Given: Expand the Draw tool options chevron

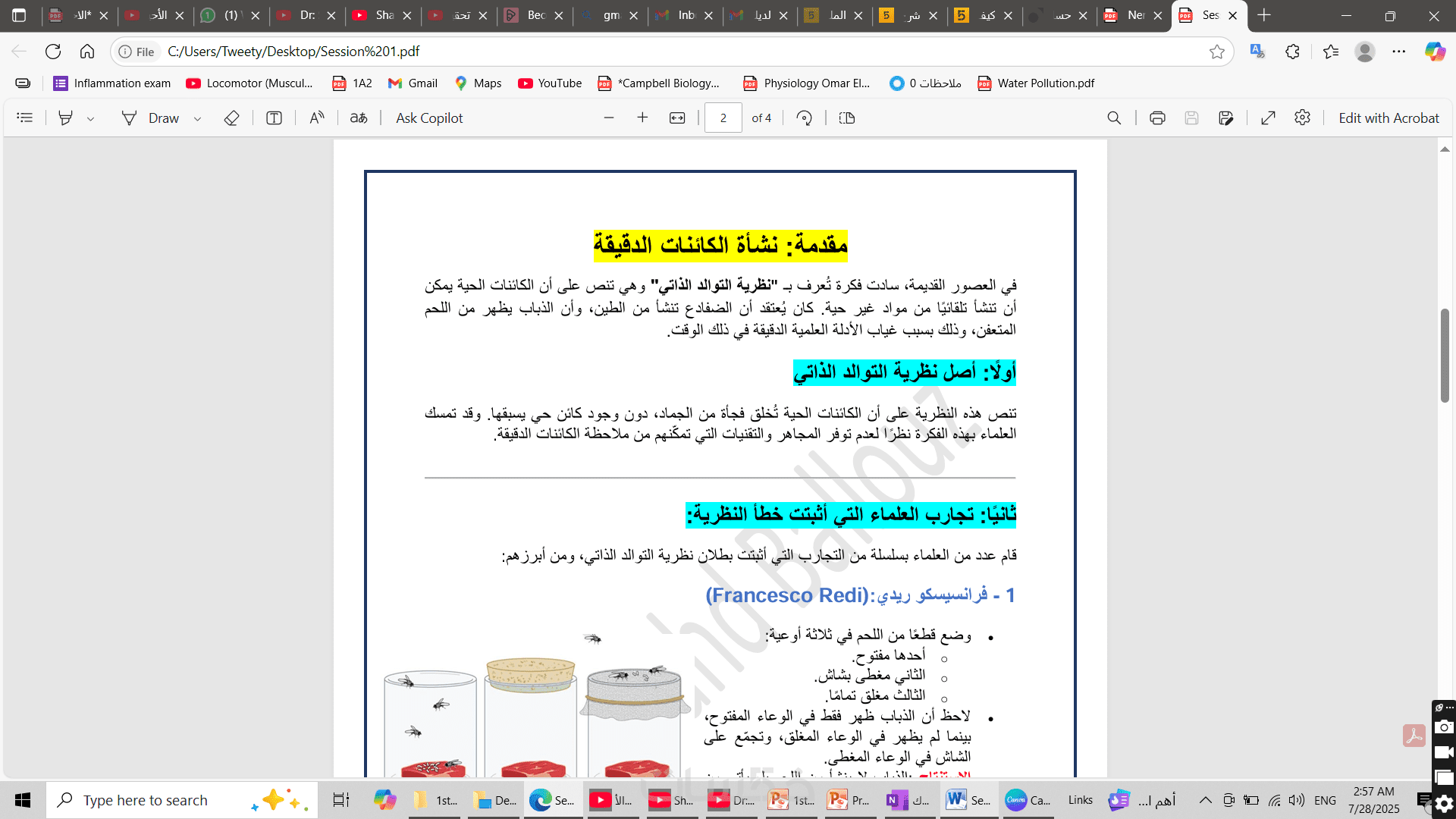Looking at the screenshot, I should coord(197,118).
